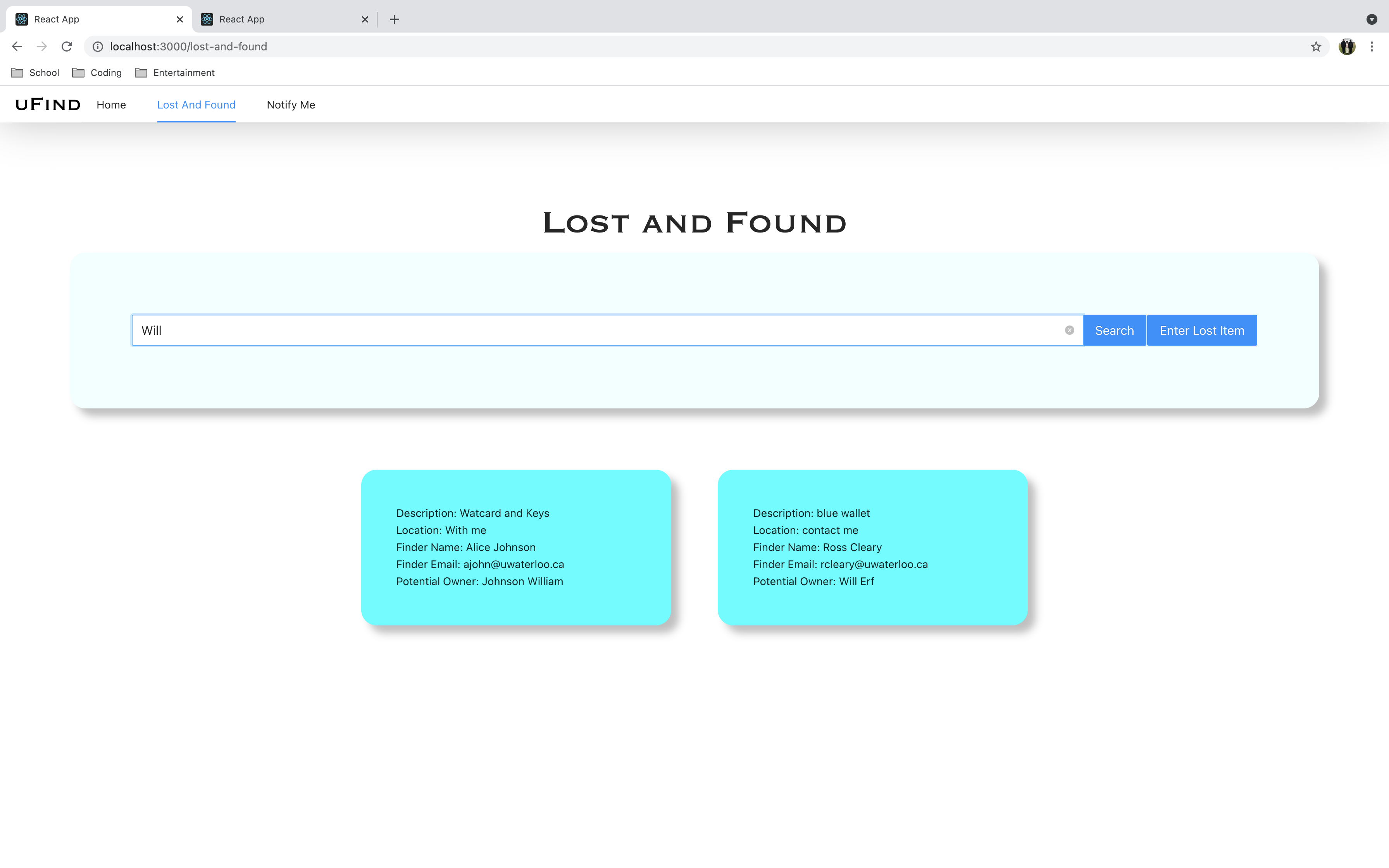Open the Notify Me page
Screen dimensions: 1389x868
click(290, 105)
